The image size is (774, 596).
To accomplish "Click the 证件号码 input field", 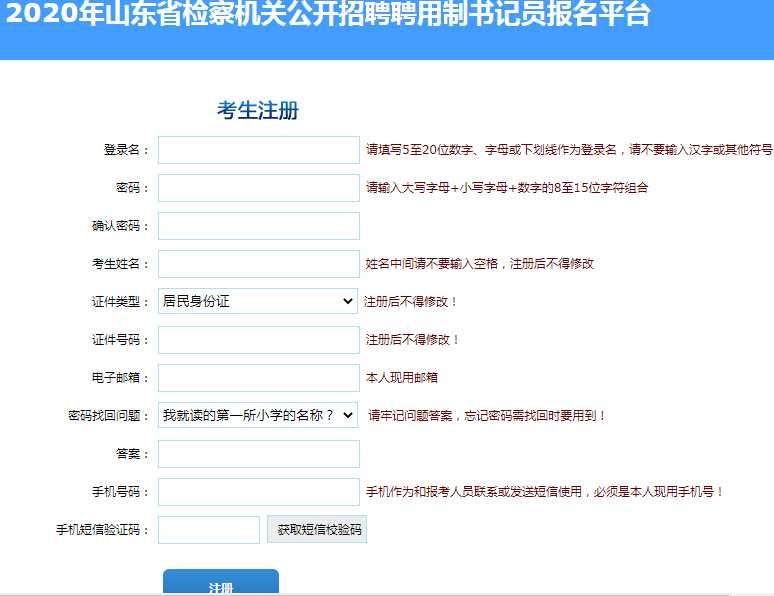I will tap(258, 340).
